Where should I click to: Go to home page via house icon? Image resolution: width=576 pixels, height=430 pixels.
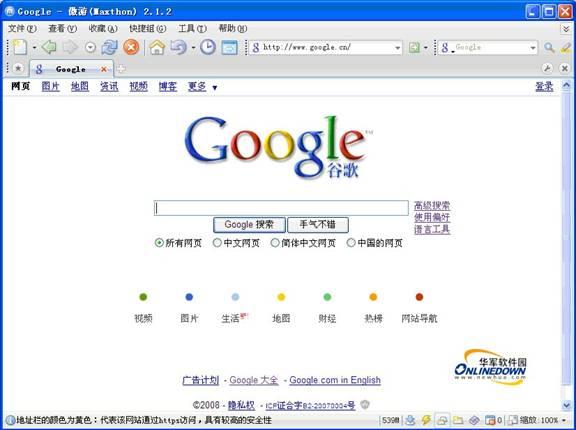(157, 47)
